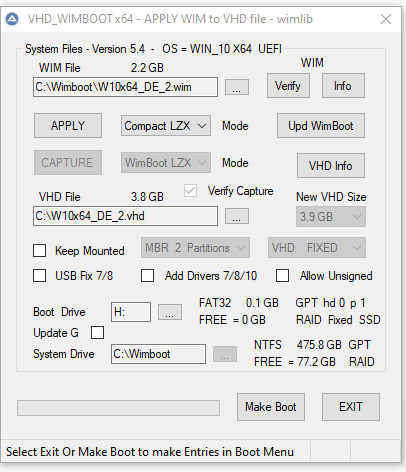Click the progress bar at bottom
This screenshot has width=406, height=472.
118,408
